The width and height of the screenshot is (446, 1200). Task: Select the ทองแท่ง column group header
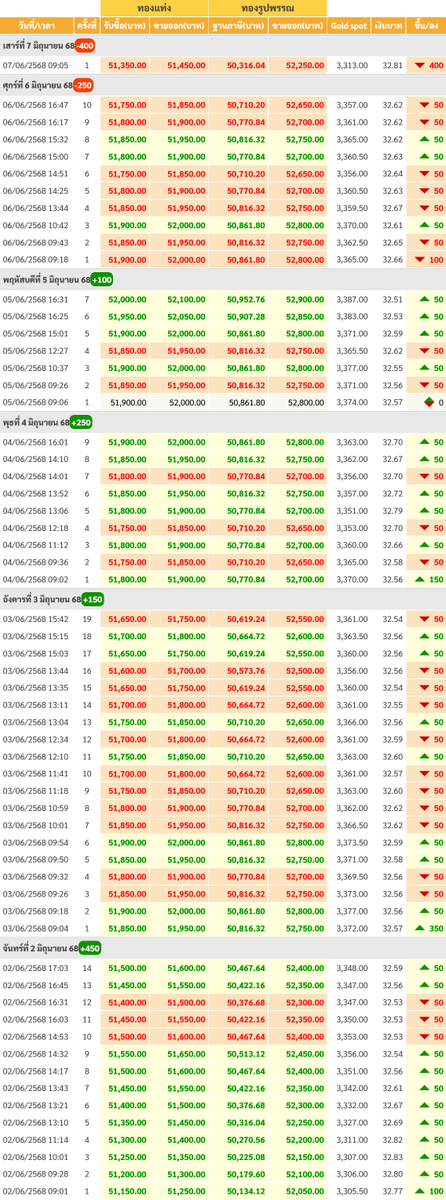[x=154, y=8]
